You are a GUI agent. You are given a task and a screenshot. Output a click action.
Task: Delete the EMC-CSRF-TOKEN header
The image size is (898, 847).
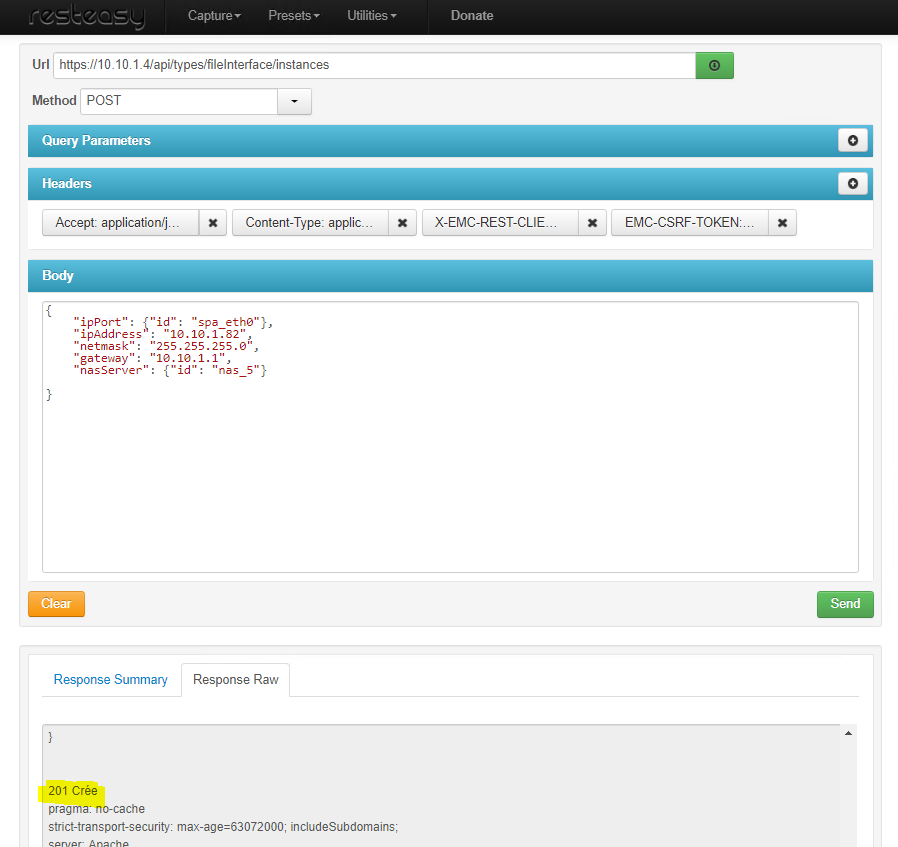point(782,223)
